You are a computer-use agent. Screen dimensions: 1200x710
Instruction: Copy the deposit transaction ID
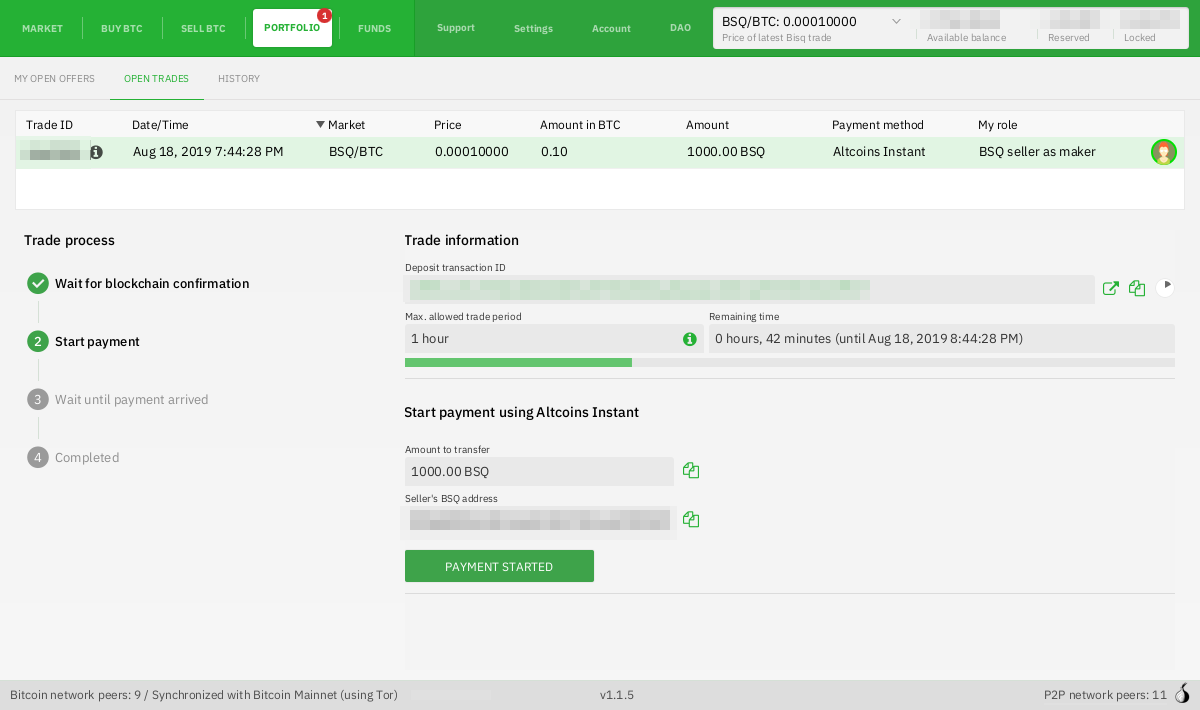click(x=1137, y=288)
